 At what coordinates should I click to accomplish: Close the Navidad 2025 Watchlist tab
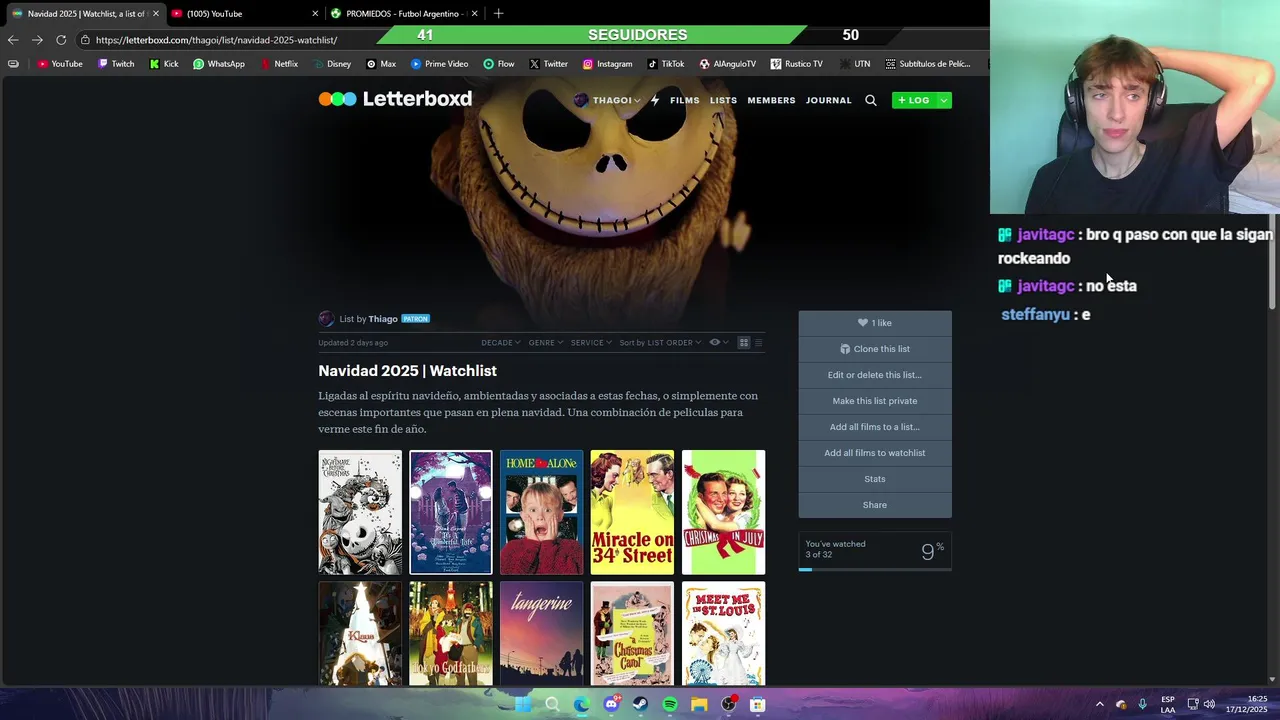coord(156,14)
